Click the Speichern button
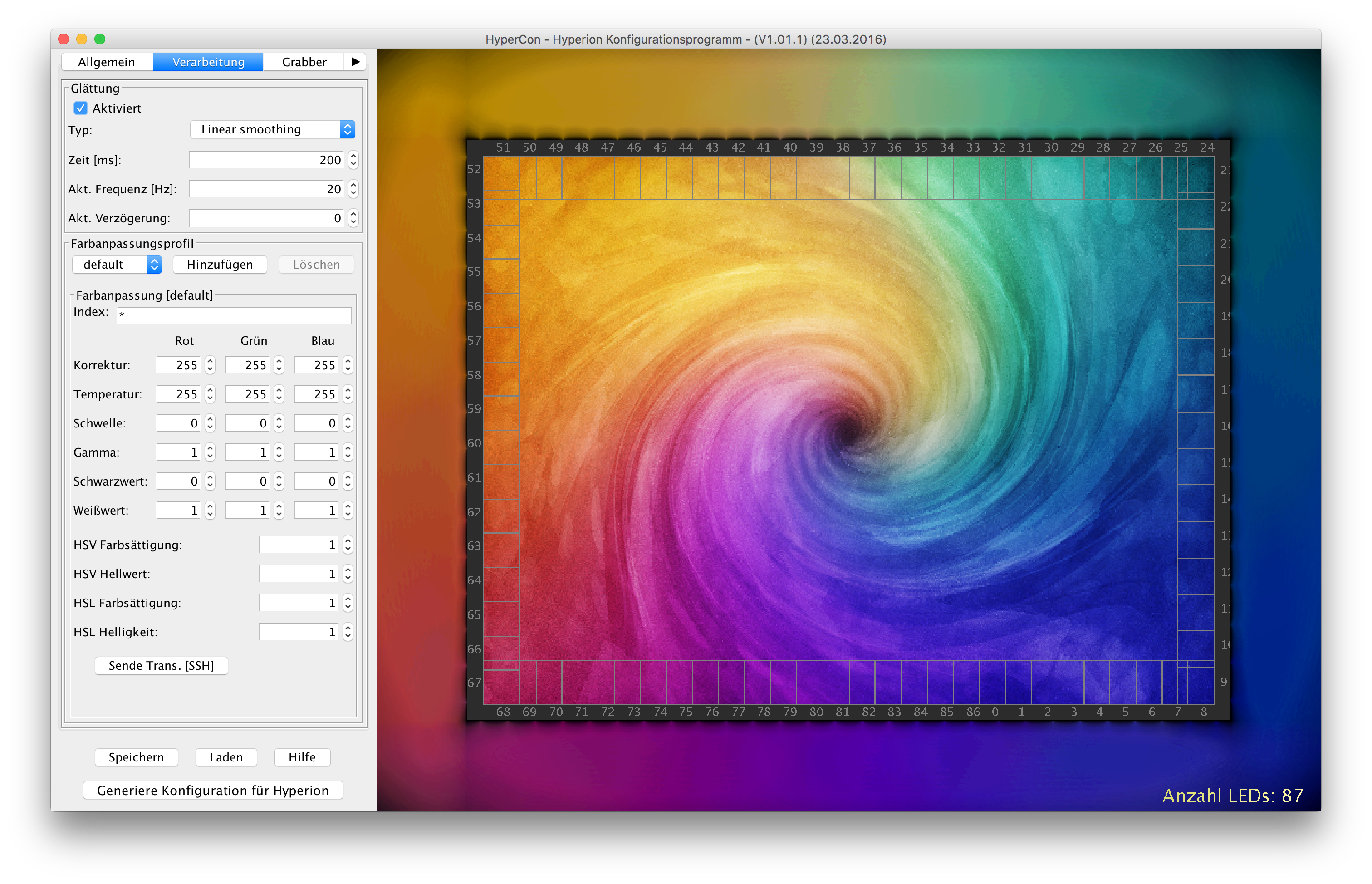The image size is (1372, 884). pyautogui.click(x=137, y=757)
